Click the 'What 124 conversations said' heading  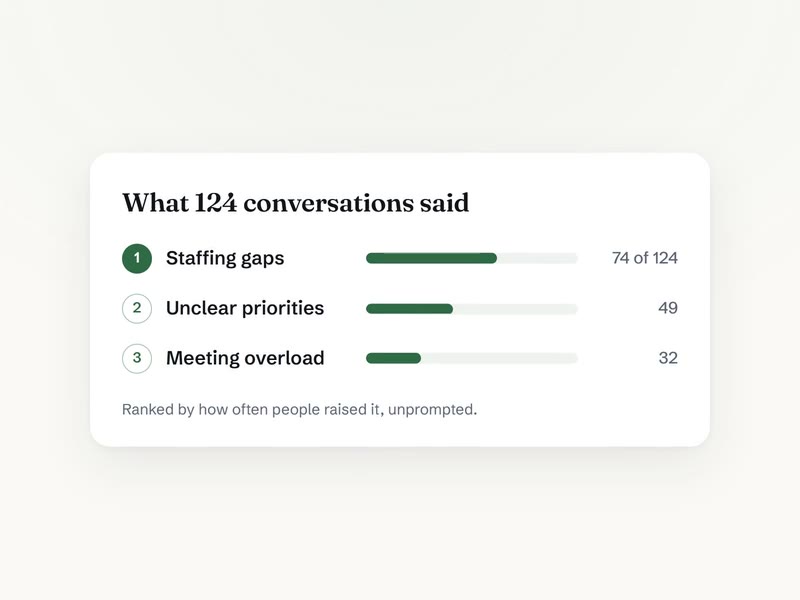[295, 203]
